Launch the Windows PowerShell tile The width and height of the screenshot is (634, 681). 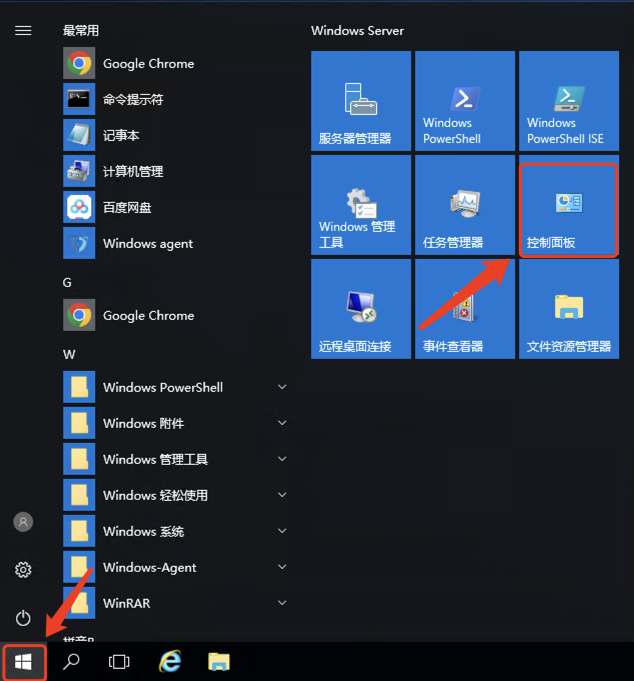465,101
